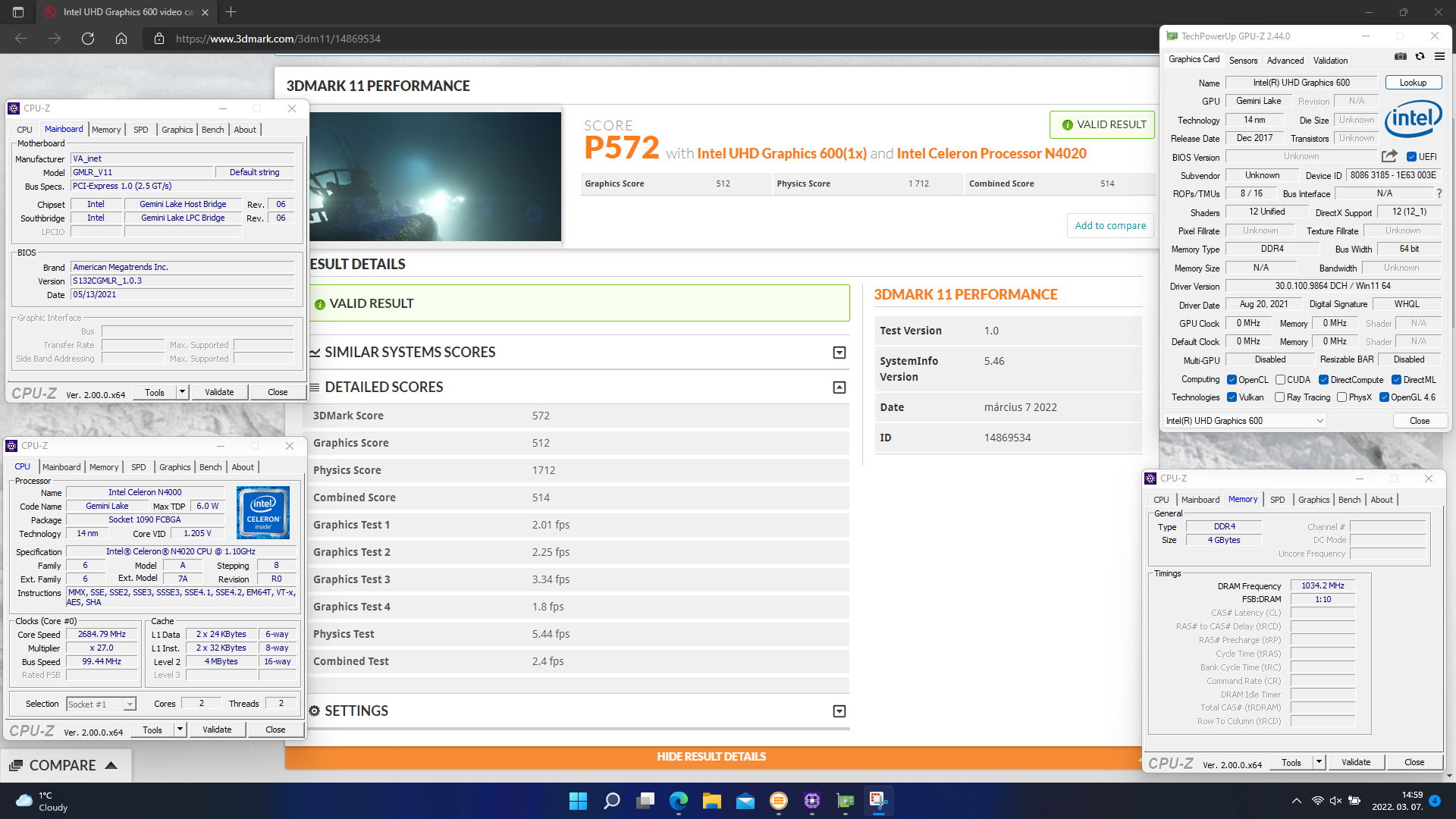
Task: Click the Intel Celeron logo in CPU-Z
Action: (x=263, y=513)
